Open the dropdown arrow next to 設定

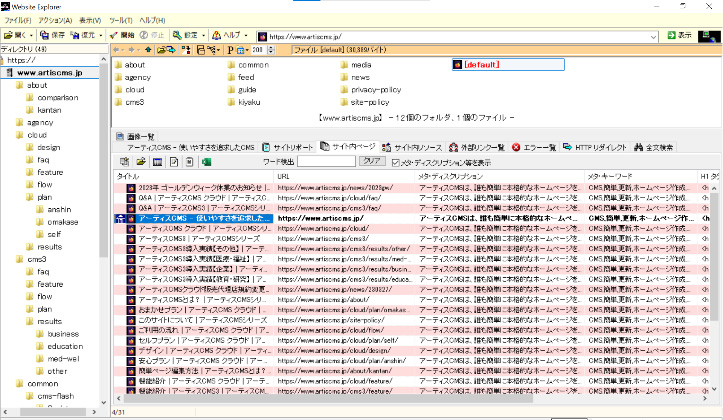[203, 35]
